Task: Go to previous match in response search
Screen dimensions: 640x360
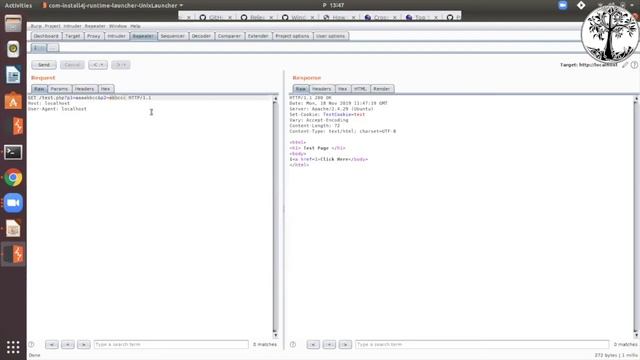Action: click(329, 344)
